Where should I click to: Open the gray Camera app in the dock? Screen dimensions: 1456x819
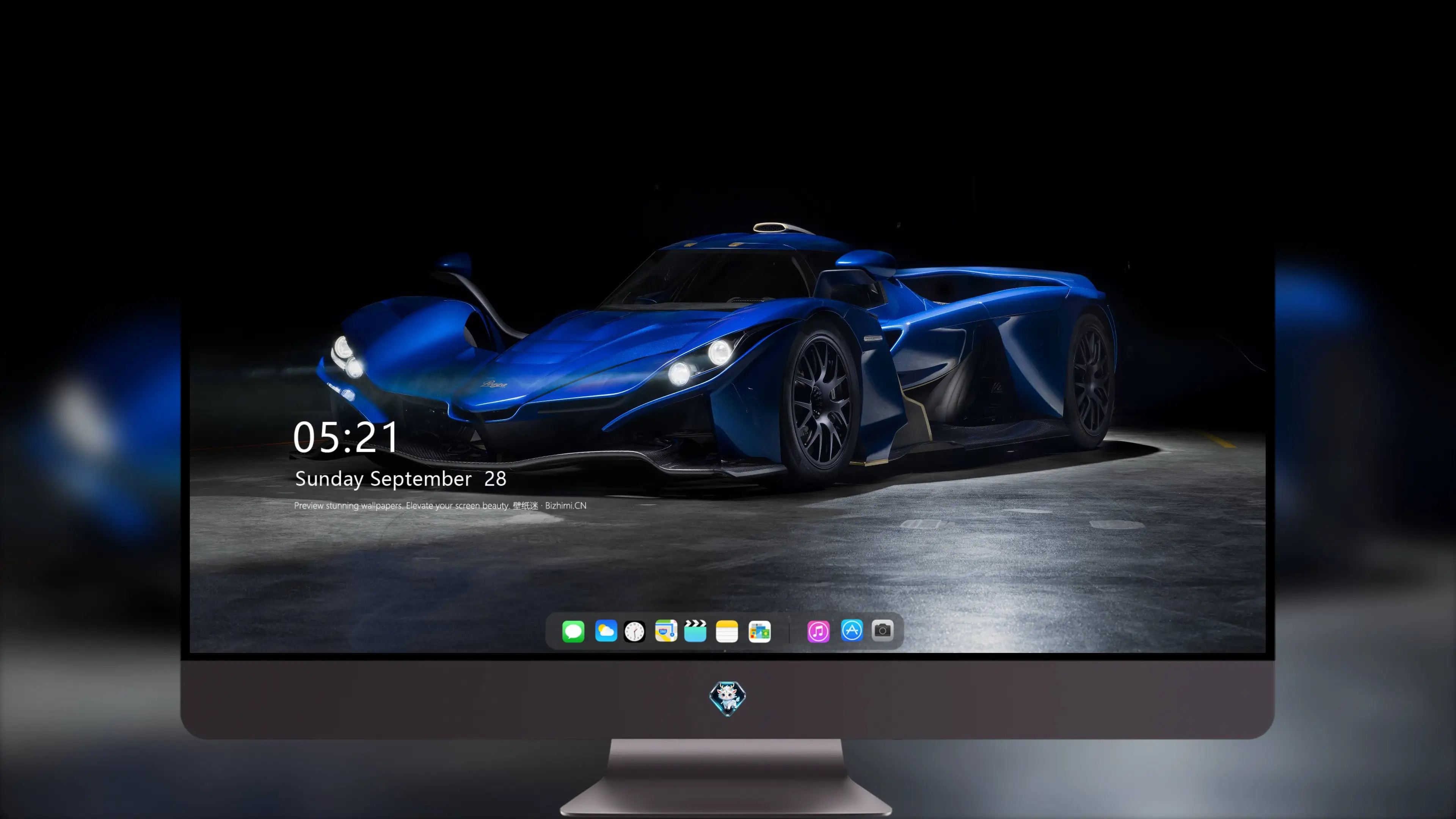[882, 630]
